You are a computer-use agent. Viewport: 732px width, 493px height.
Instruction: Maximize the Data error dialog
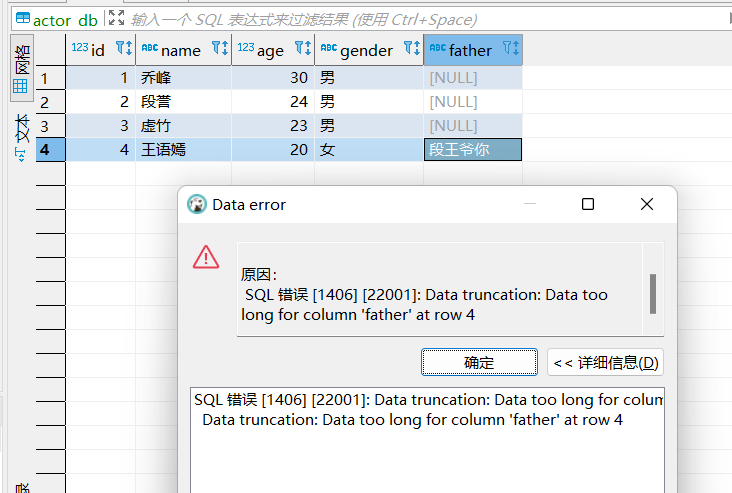pos(588,204)
